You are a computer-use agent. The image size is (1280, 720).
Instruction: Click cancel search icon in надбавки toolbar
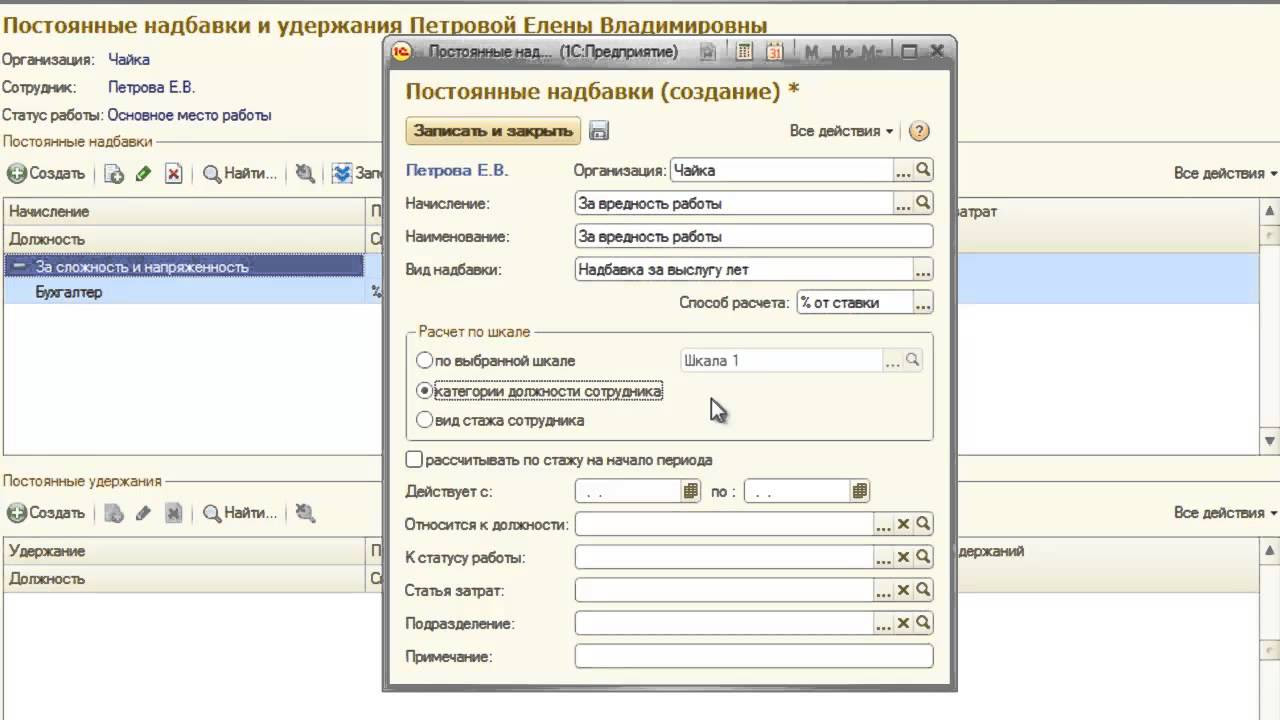(306, 174)
